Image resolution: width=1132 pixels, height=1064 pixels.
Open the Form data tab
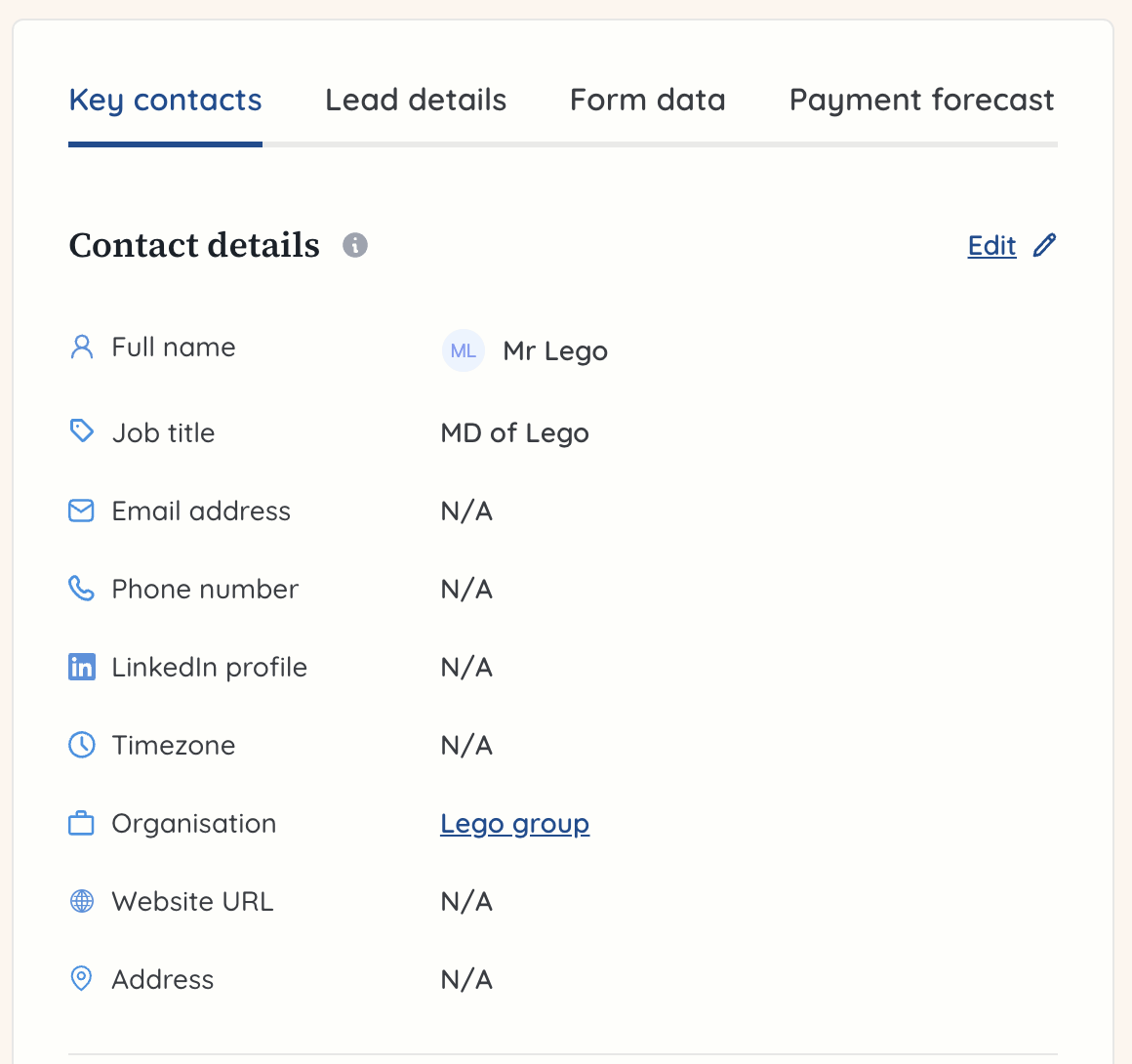(x=647, y=100)
